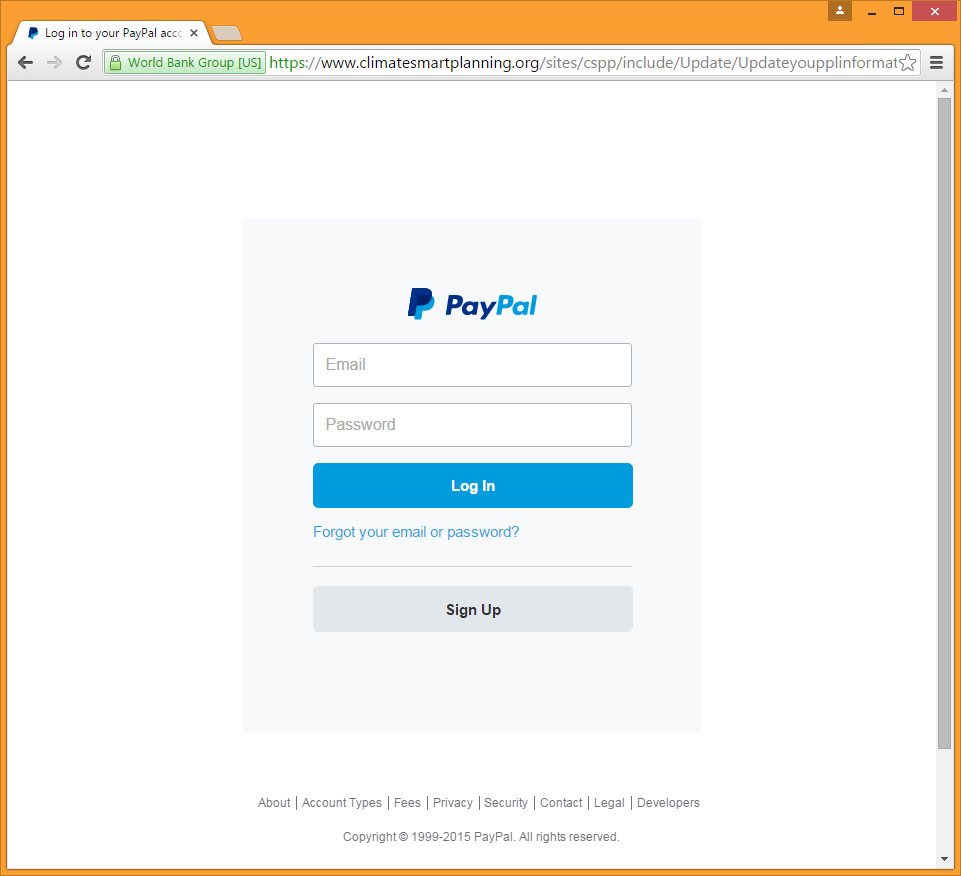The width and height of the screenshot is (961, 876).
Task: Open a new blank tab
Action: (227, 33)
